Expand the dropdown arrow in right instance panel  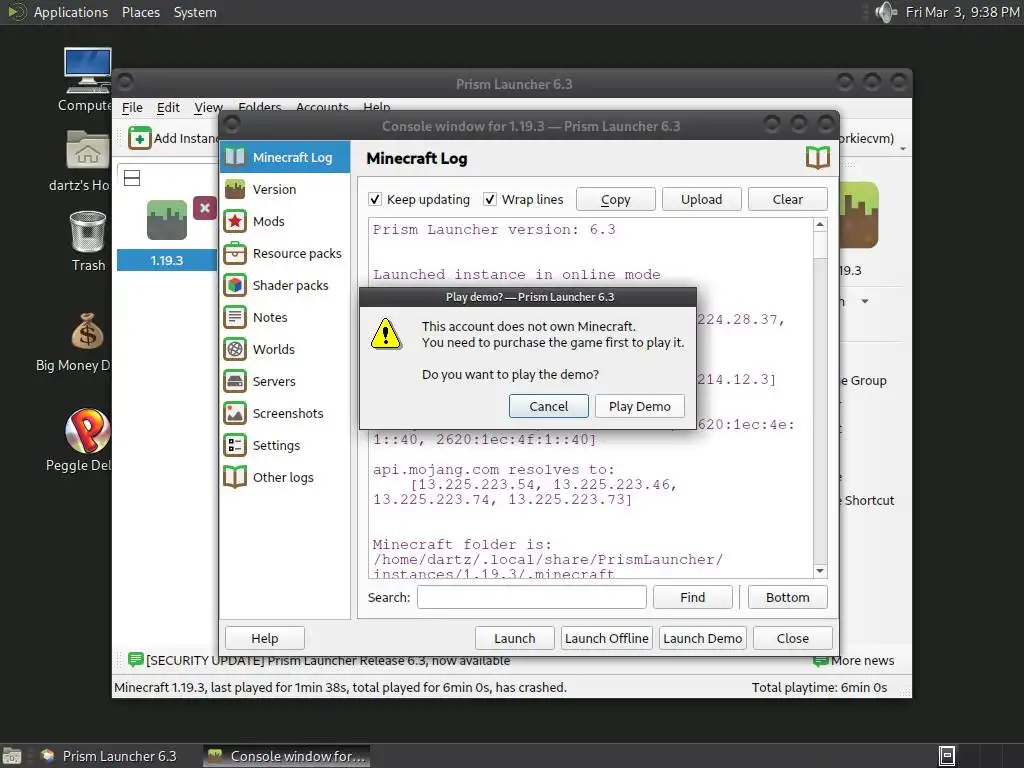(x=865, y=302)
